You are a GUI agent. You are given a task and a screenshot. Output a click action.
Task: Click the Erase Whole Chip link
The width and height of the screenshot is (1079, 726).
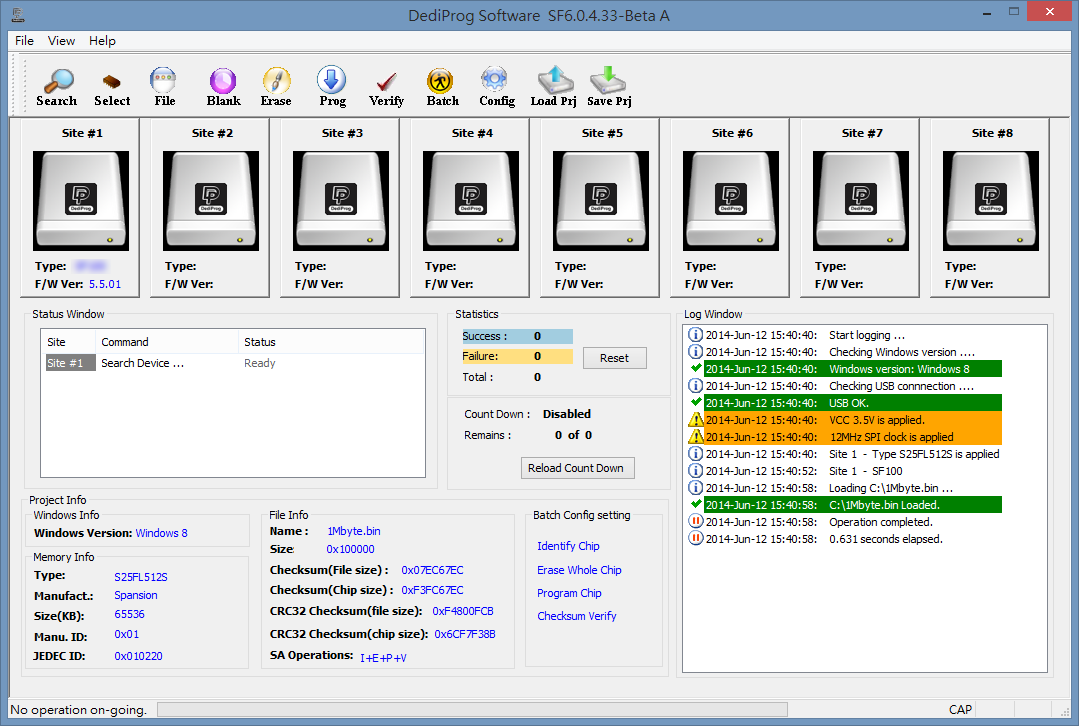[x=579, y=570]
